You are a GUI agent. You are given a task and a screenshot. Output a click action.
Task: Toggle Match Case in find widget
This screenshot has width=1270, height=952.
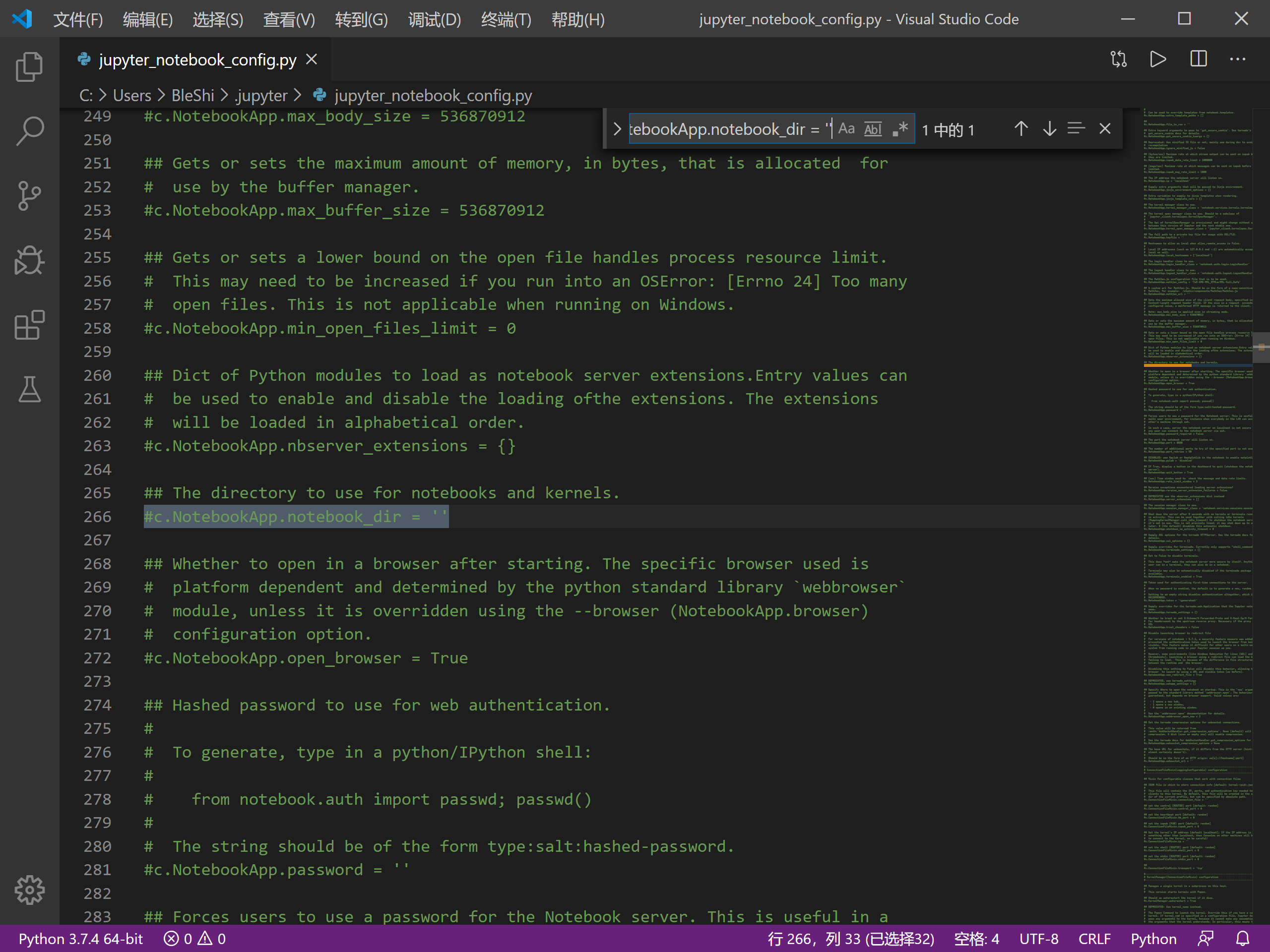click(846, 129)
